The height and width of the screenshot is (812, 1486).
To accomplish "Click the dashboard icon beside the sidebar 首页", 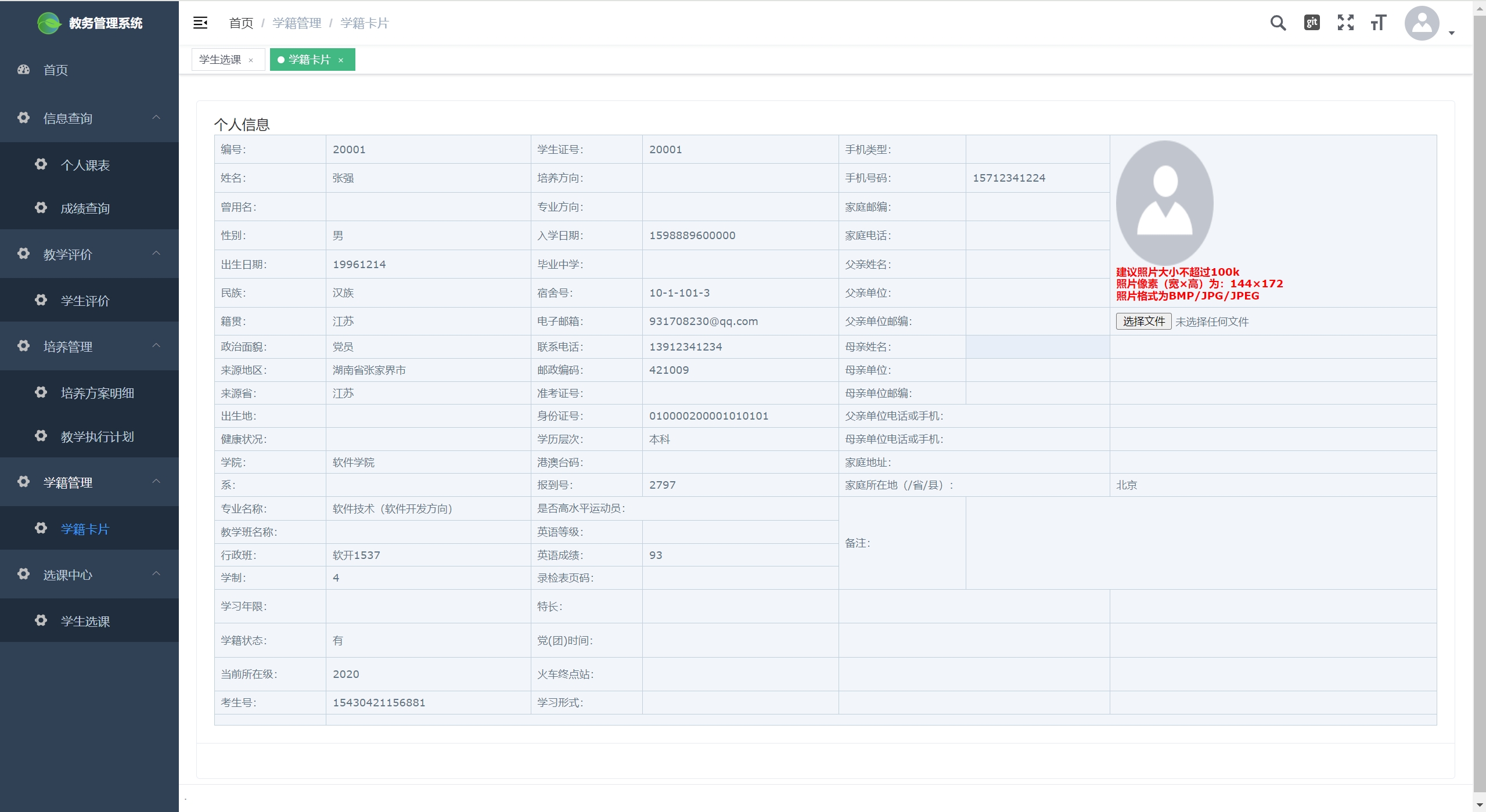I will pos(23,70).
